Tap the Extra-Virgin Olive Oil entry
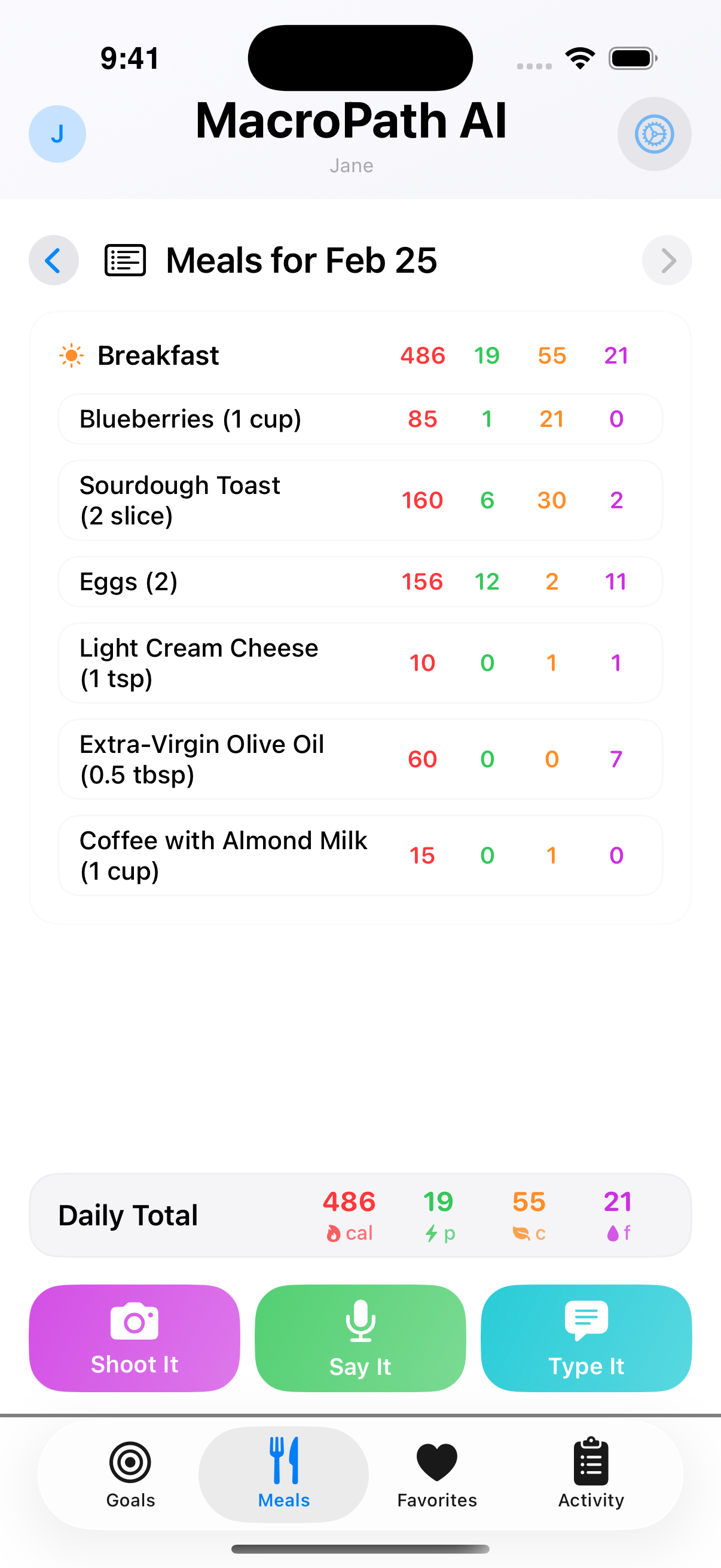 tap(359, 759)
